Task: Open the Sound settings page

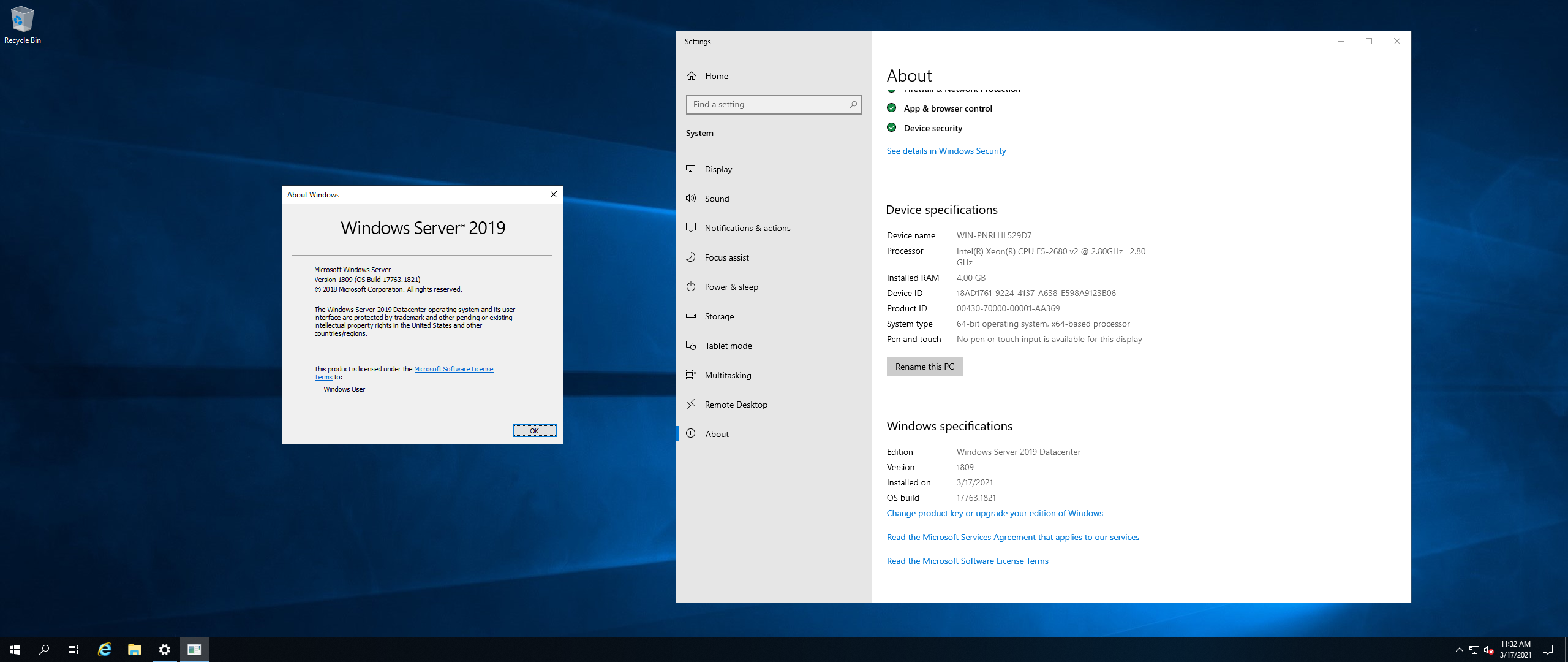Action: click(774, 199)
